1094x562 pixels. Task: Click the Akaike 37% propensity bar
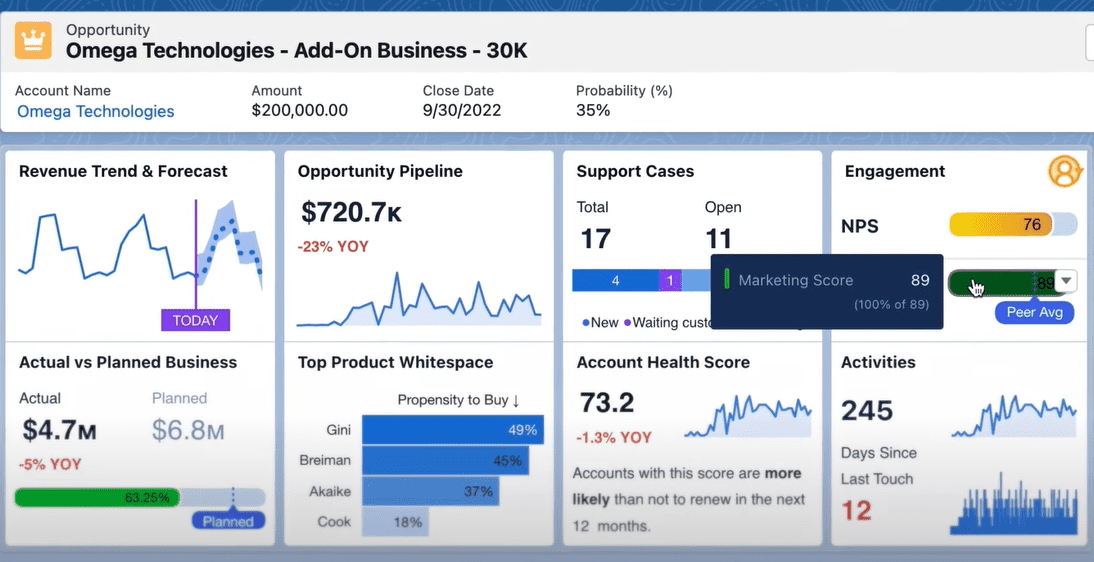click(x=430, y=491)
